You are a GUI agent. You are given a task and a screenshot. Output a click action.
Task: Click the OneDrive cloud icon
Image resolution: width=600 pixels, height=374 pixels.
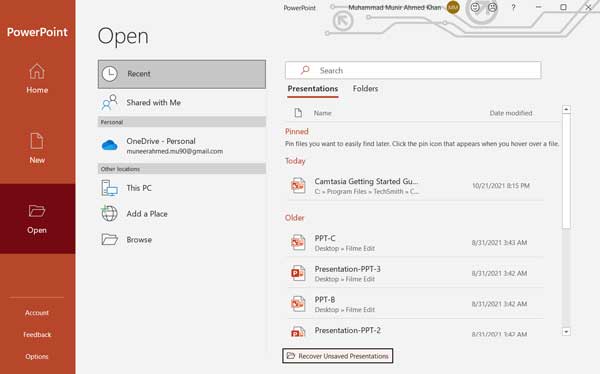109,145
